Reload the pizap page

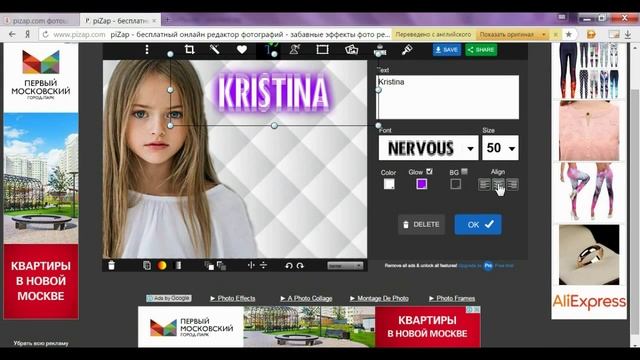[x=45, y=35]
